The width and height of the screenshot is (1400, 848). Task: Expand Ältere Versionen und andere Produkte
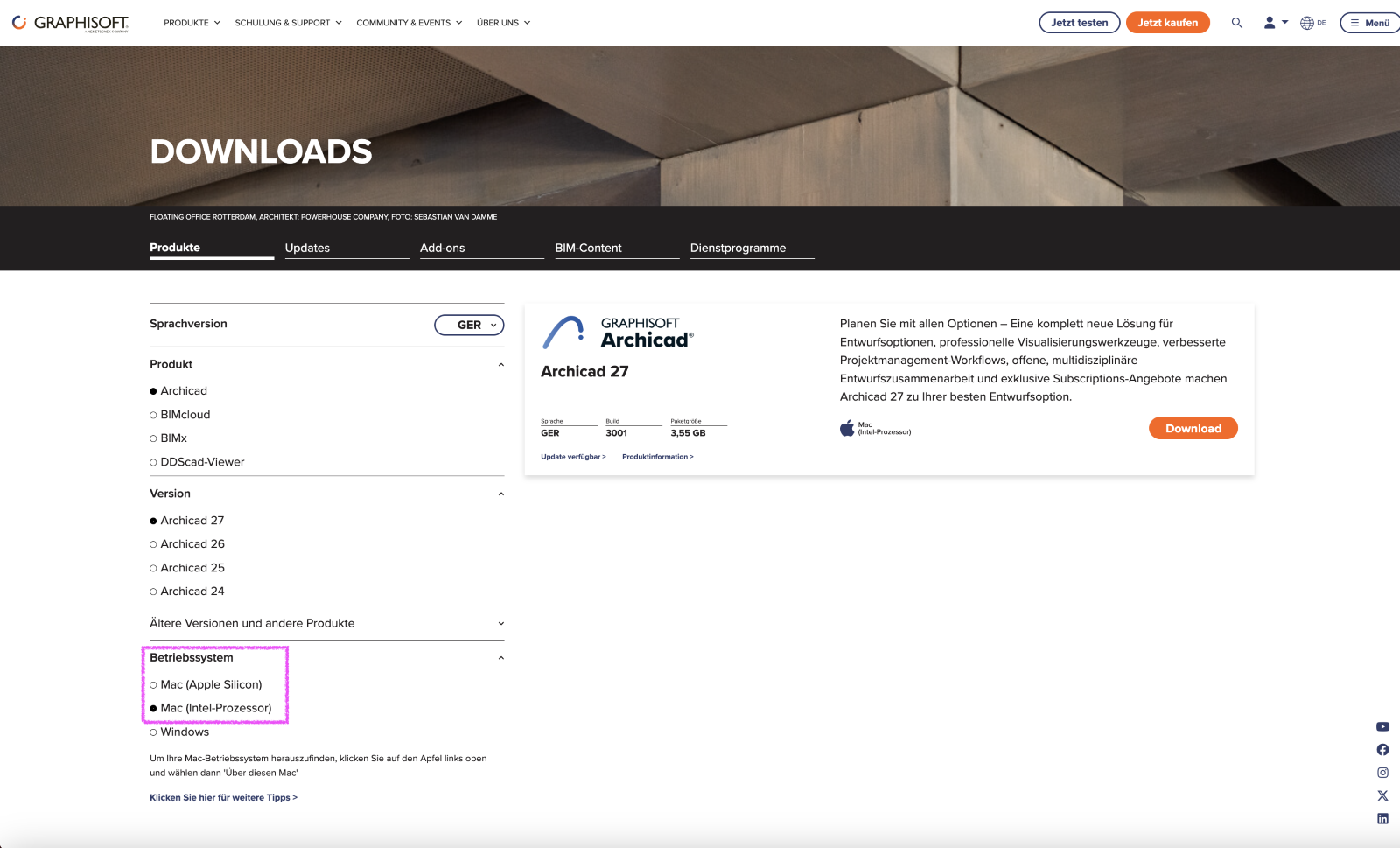tap(326, 624)
